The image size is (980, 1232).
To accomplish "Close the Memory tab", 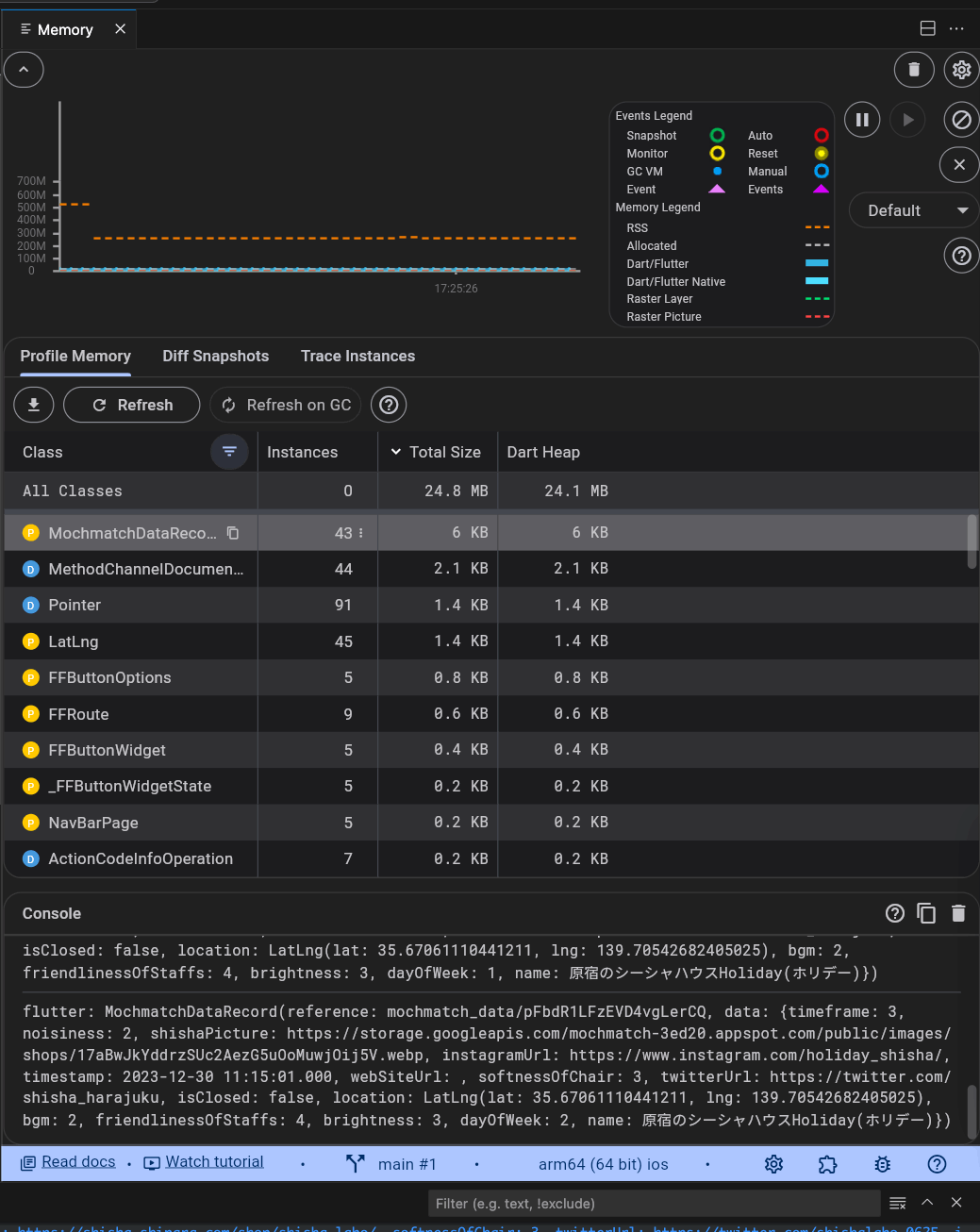I will (120, 29).
